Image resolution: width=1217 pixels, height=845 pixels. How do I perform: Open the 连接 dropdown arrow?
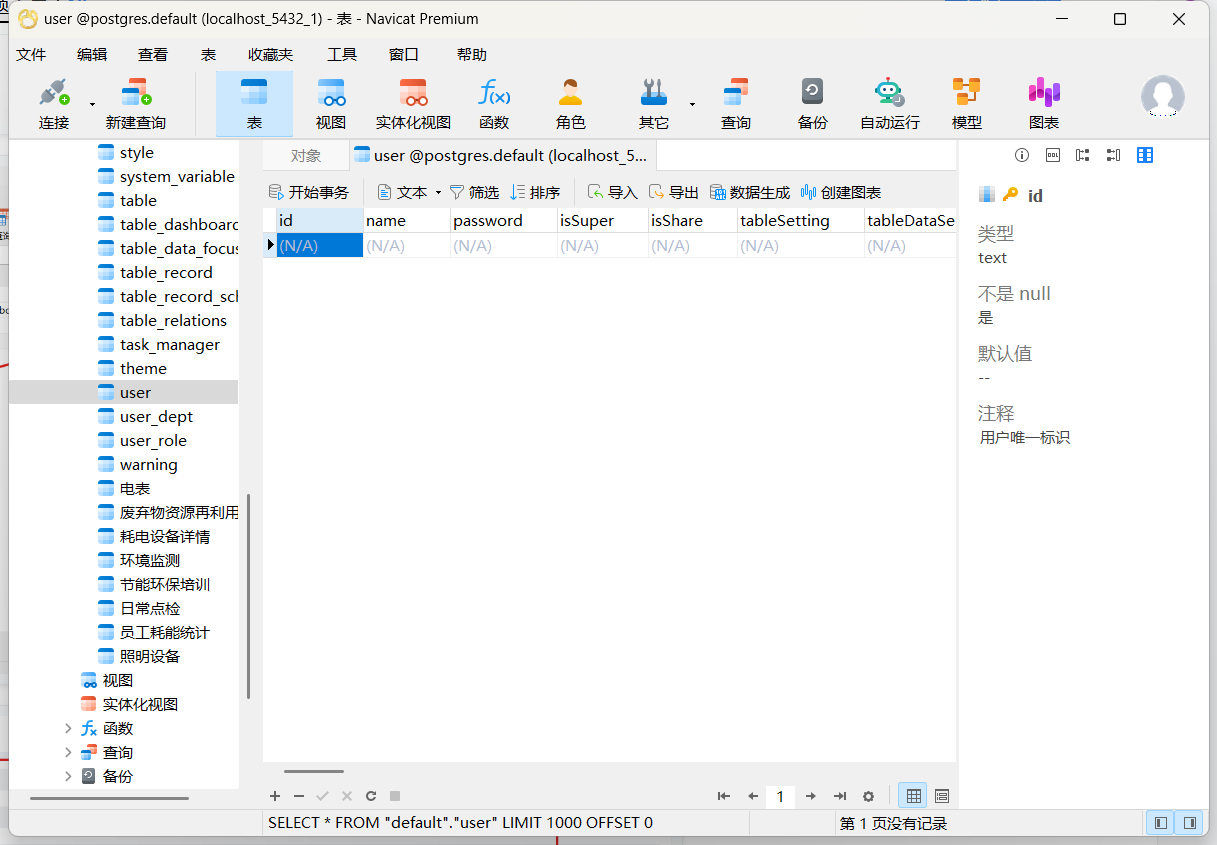(92, 104)
